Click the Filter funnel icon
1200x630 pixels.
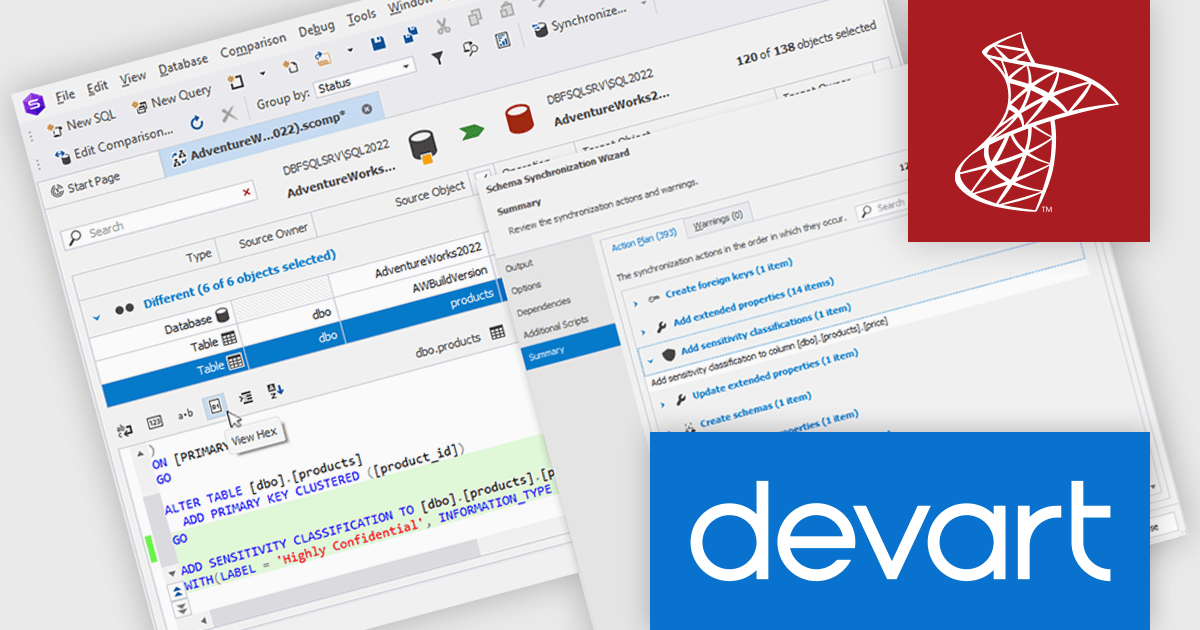click(437, 57)
